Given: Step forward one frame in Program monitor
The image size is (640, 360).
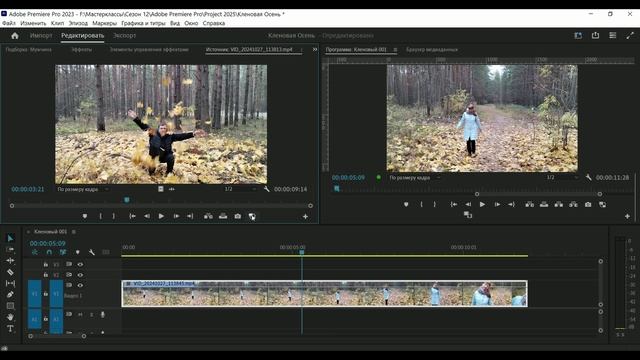Looking at the screenshot, I should click(497, 204).
